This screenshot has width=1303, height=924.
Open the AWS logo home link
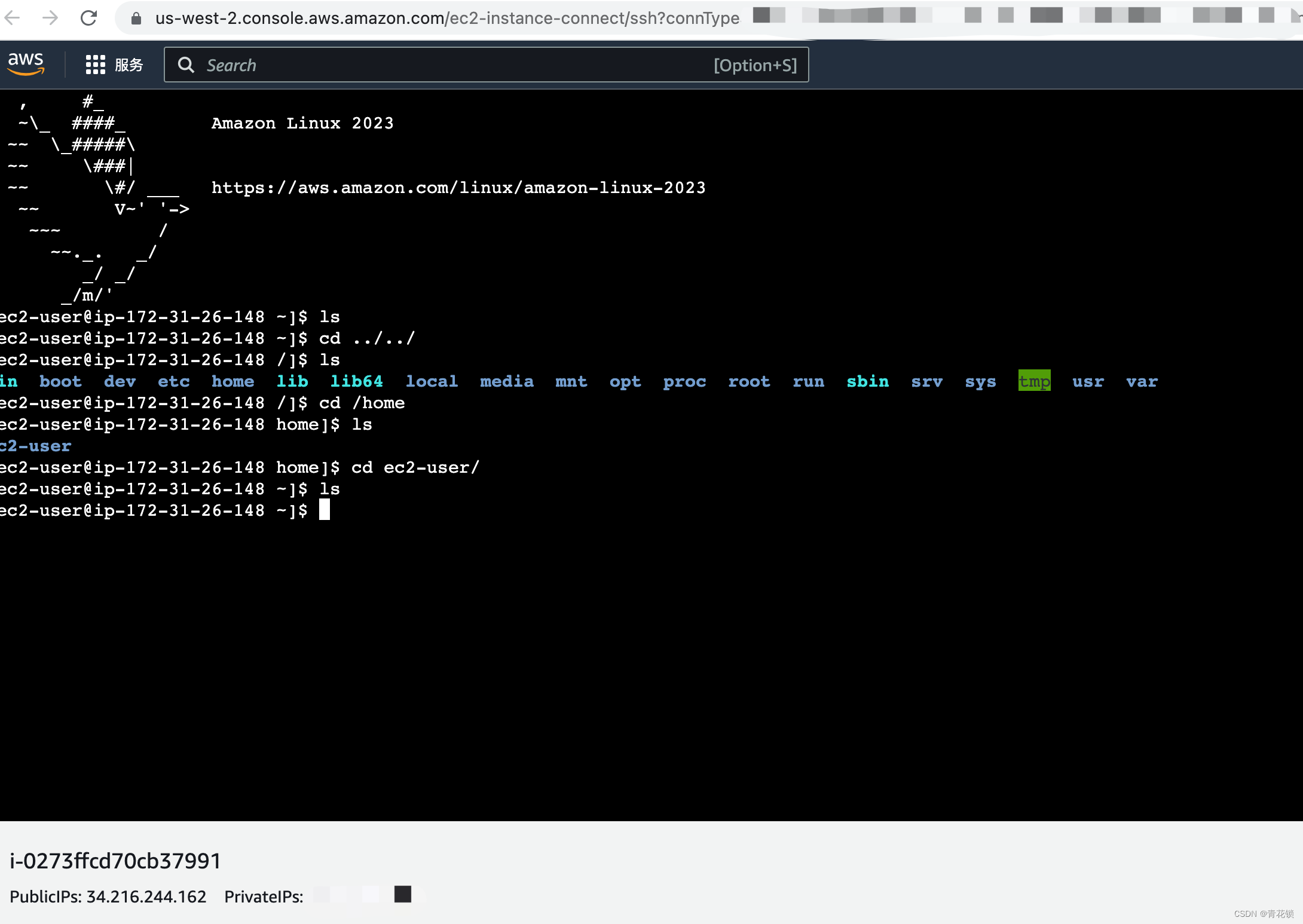tap(26, 64)
